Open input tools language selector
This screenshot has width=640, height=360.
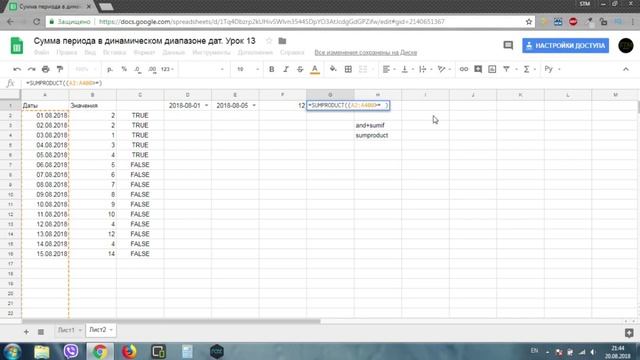coord(552,69)
